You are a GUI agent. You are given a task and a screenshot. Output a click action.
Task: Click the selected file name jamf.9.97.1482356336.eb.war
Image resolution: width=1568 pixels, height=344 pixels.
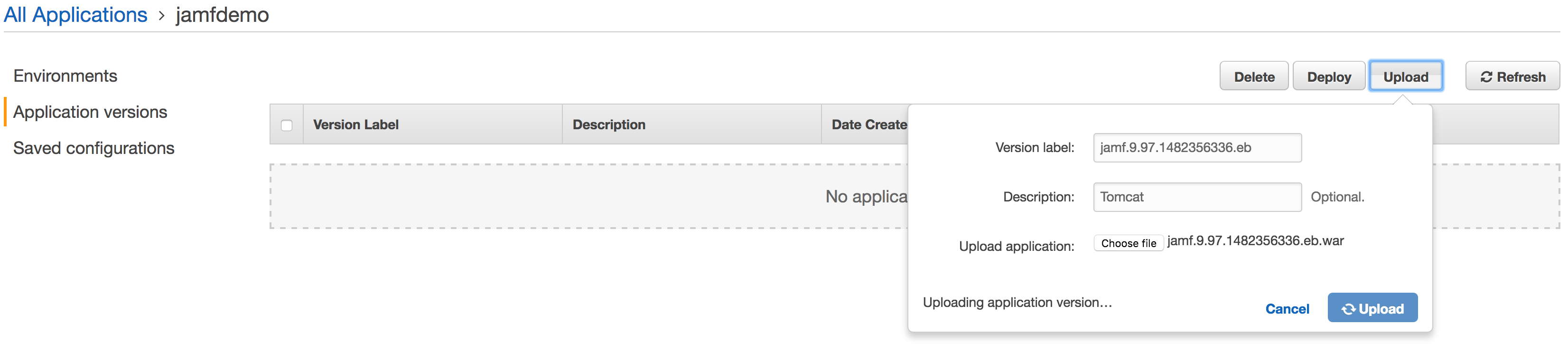coord(1255,241)
